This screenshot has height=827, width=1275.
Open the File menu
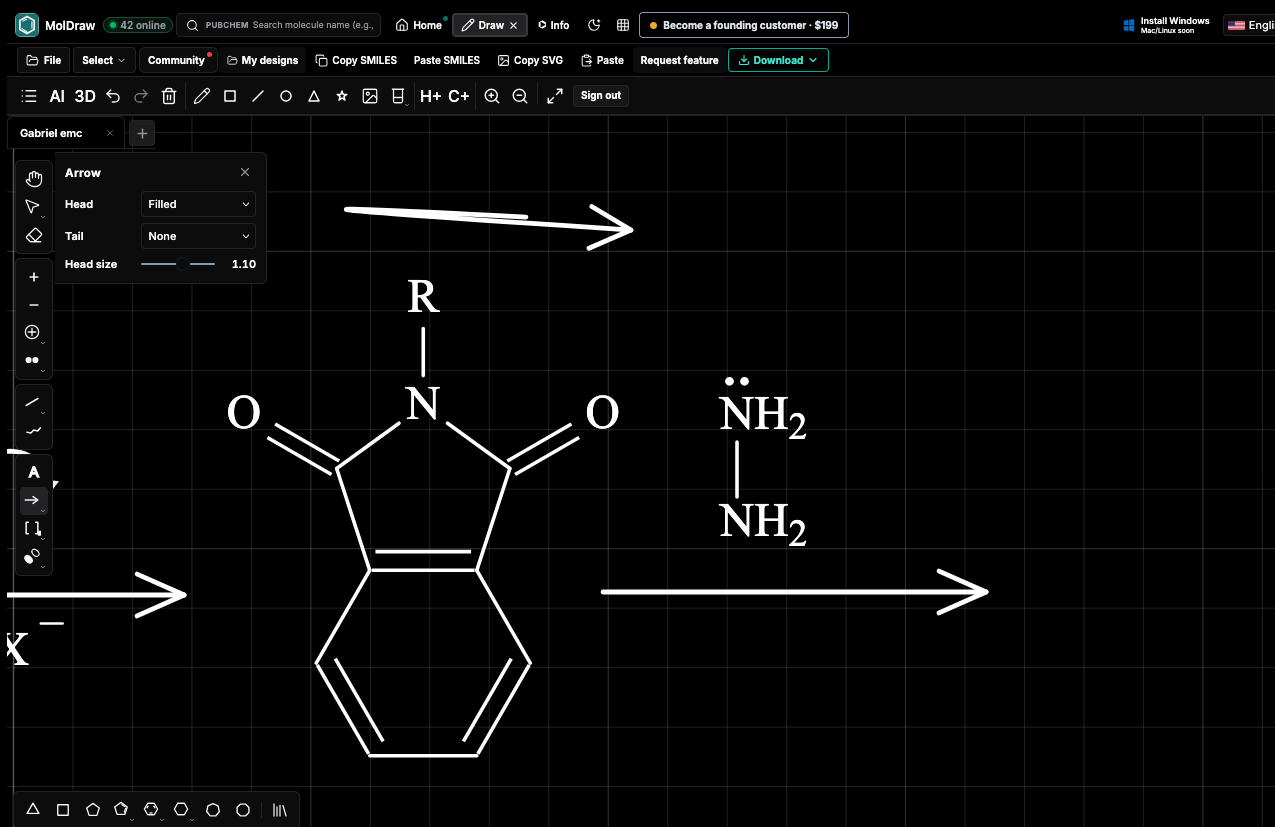(44, 60)
